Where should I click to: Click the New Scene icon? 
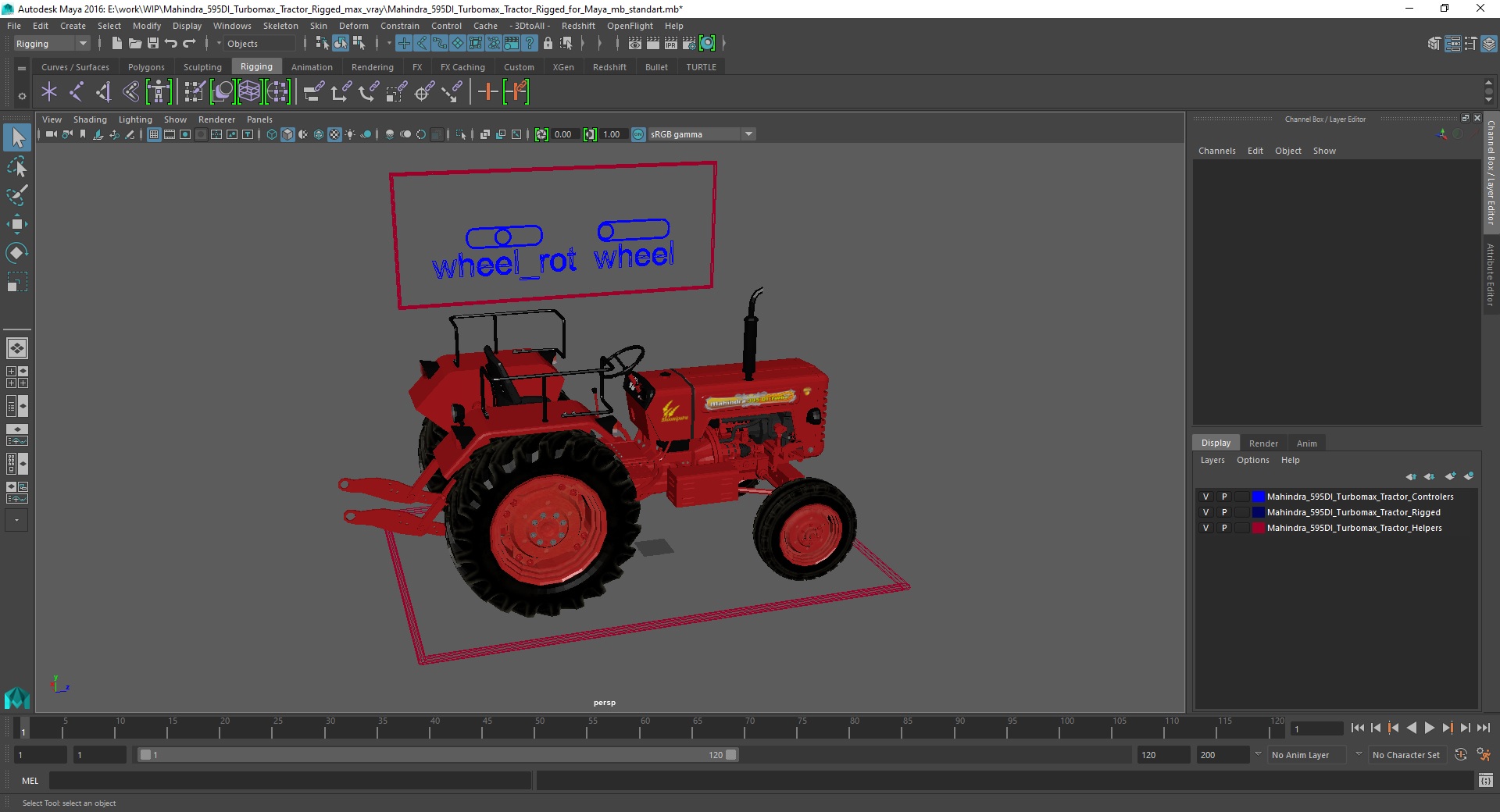pyautogui.click(x=116, y=44)
